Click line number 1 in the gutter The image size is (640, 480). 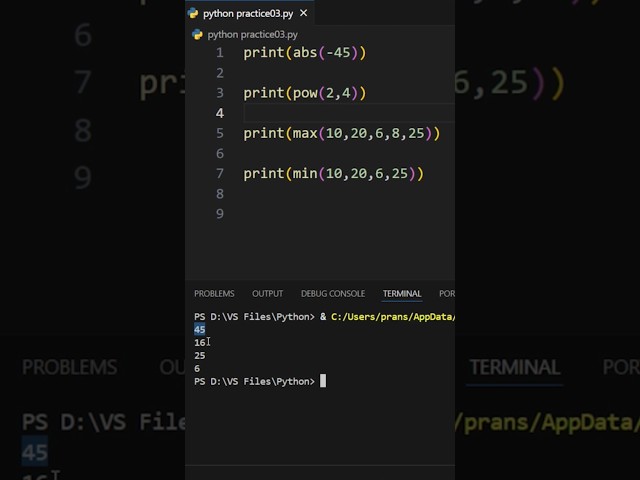(220, 53)
